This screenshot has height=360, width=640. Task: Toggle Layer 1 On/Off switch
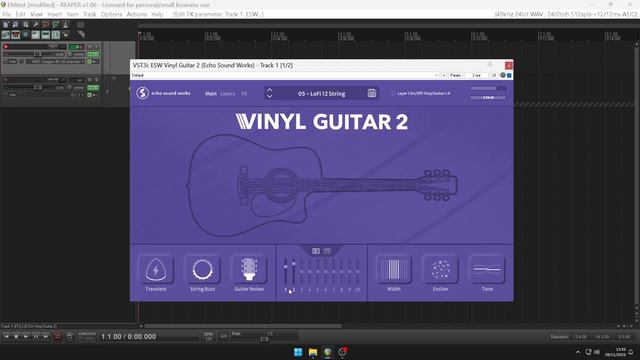point(393,93)
